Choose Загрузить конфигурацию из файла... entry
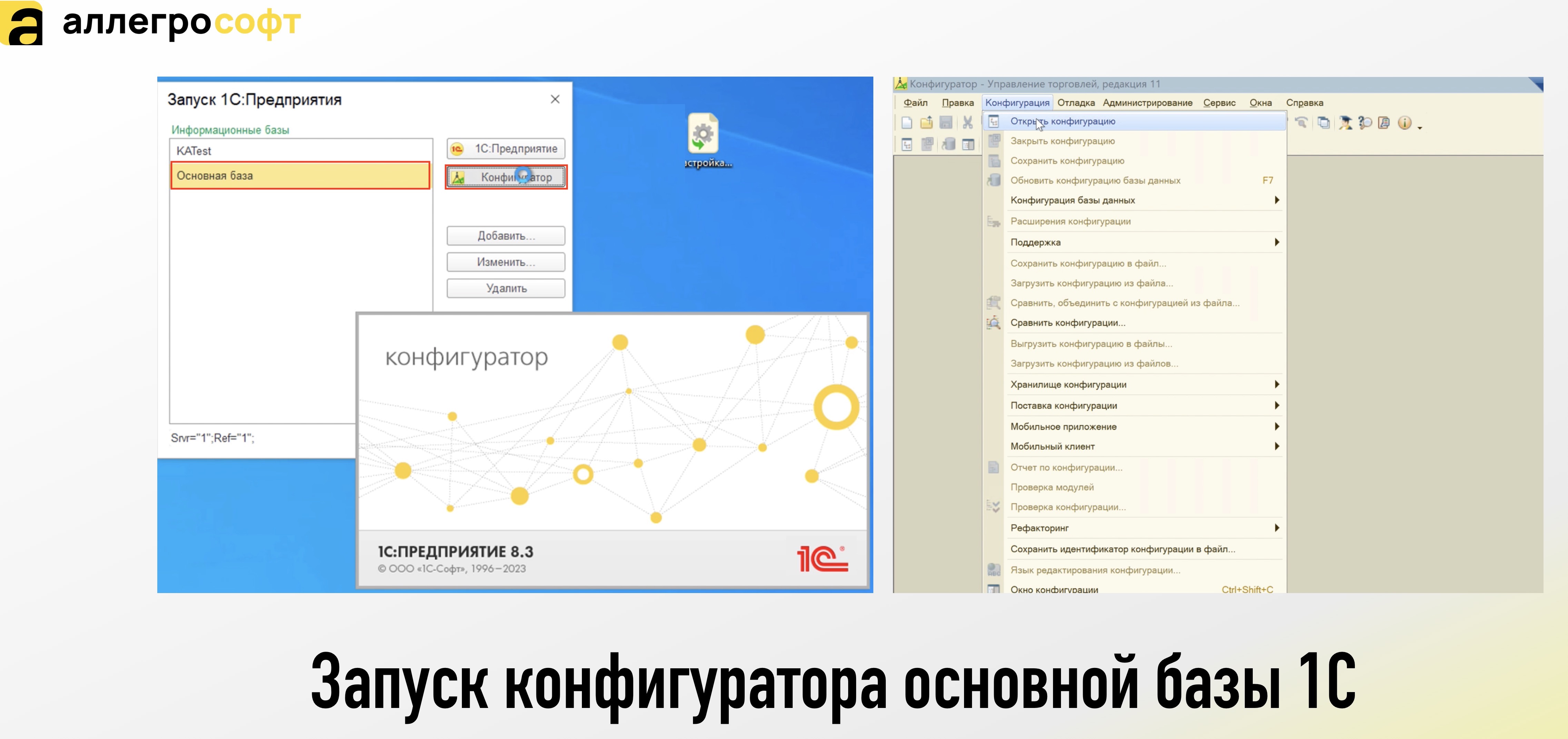The width and height of the screenshot is (1568, 739). click(1135, 283)
